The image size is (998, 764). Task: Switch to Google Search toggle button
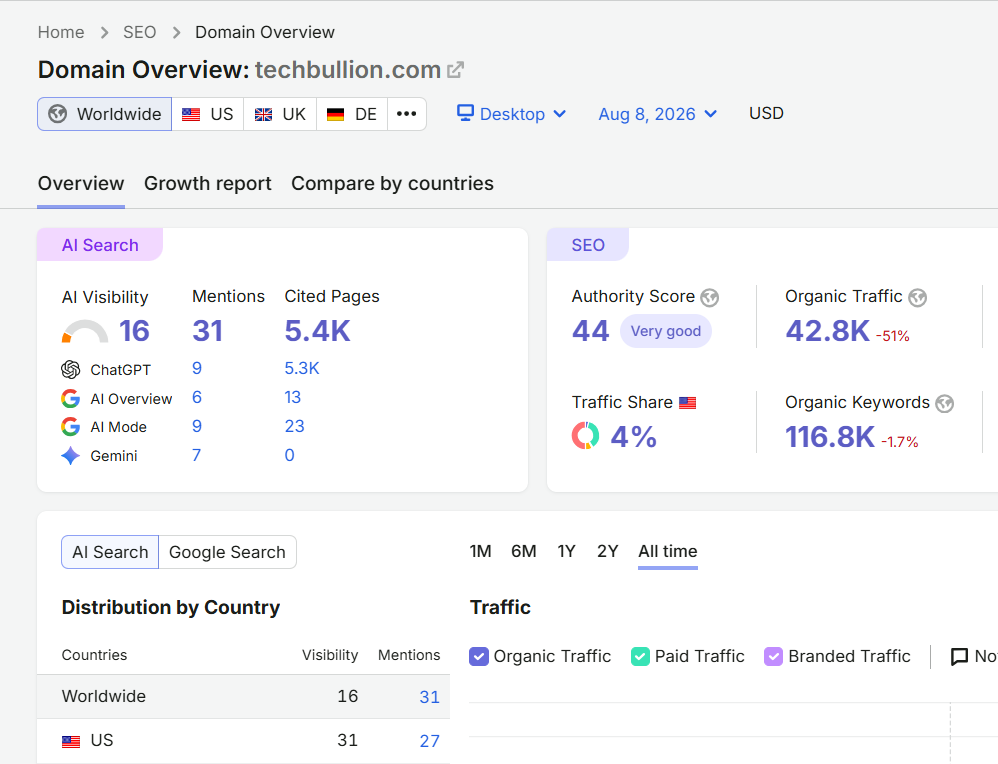click(x=227, y=552)
